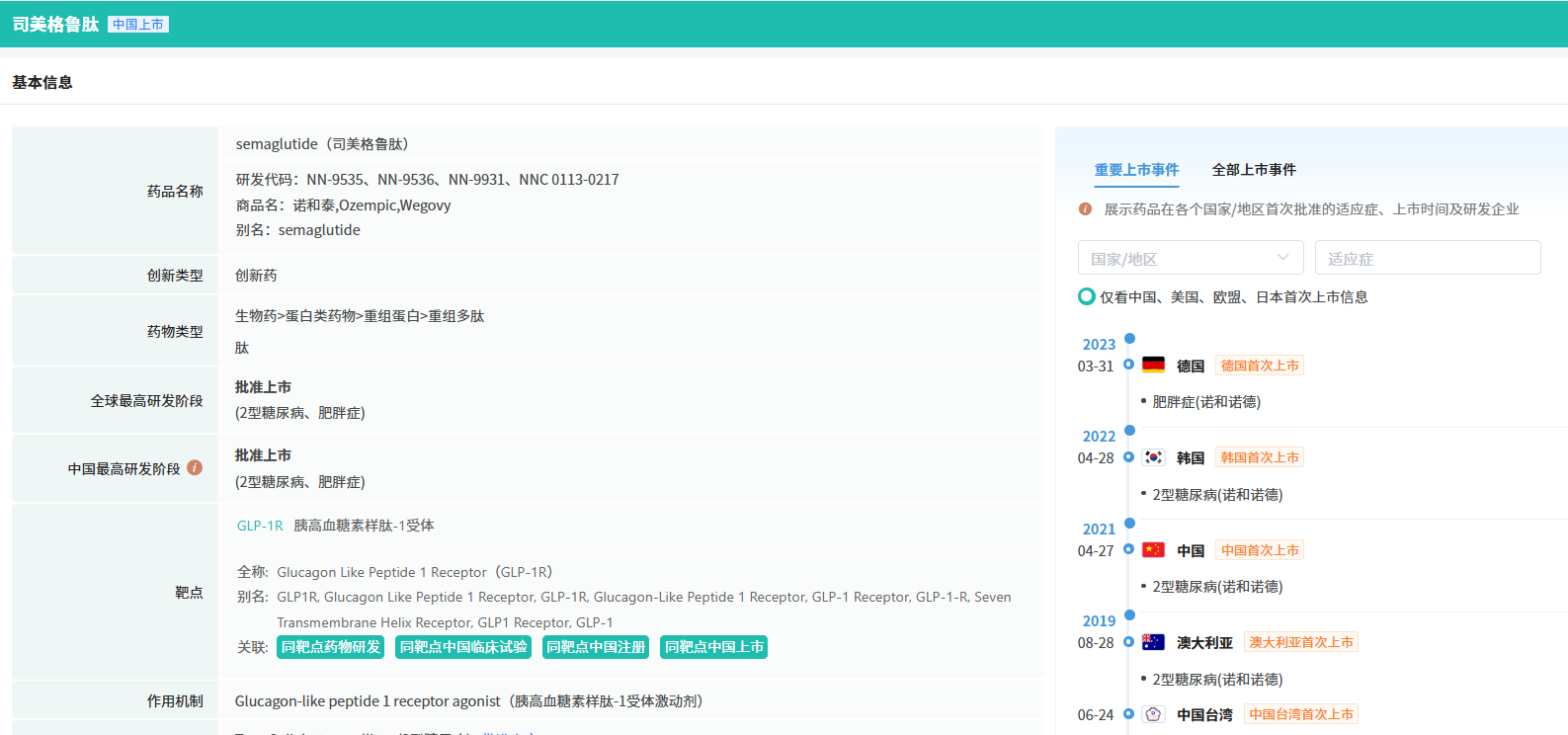
Task: Click the 同靶点药物研发 button
Action: coord(331,647)
